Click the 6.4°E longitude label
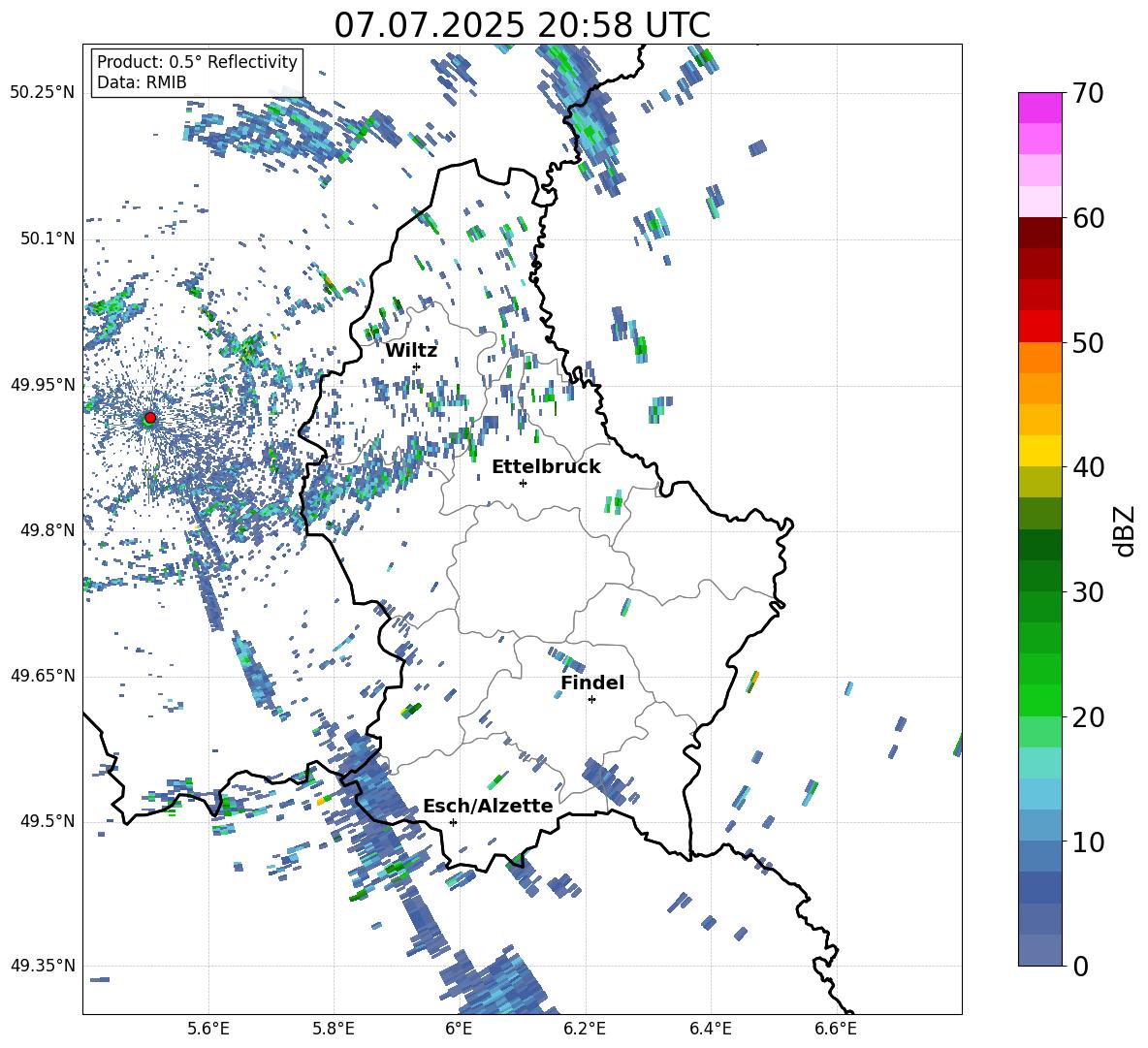The image size is (1148, 1048). [x=710, y=1029]
